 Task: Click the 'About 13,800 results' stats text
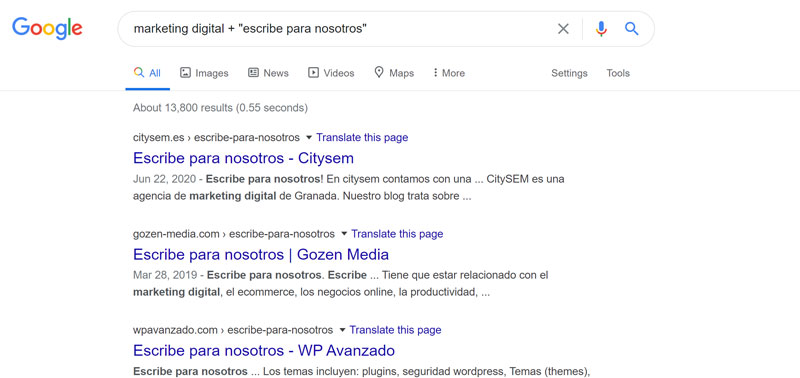pos(220,108)
